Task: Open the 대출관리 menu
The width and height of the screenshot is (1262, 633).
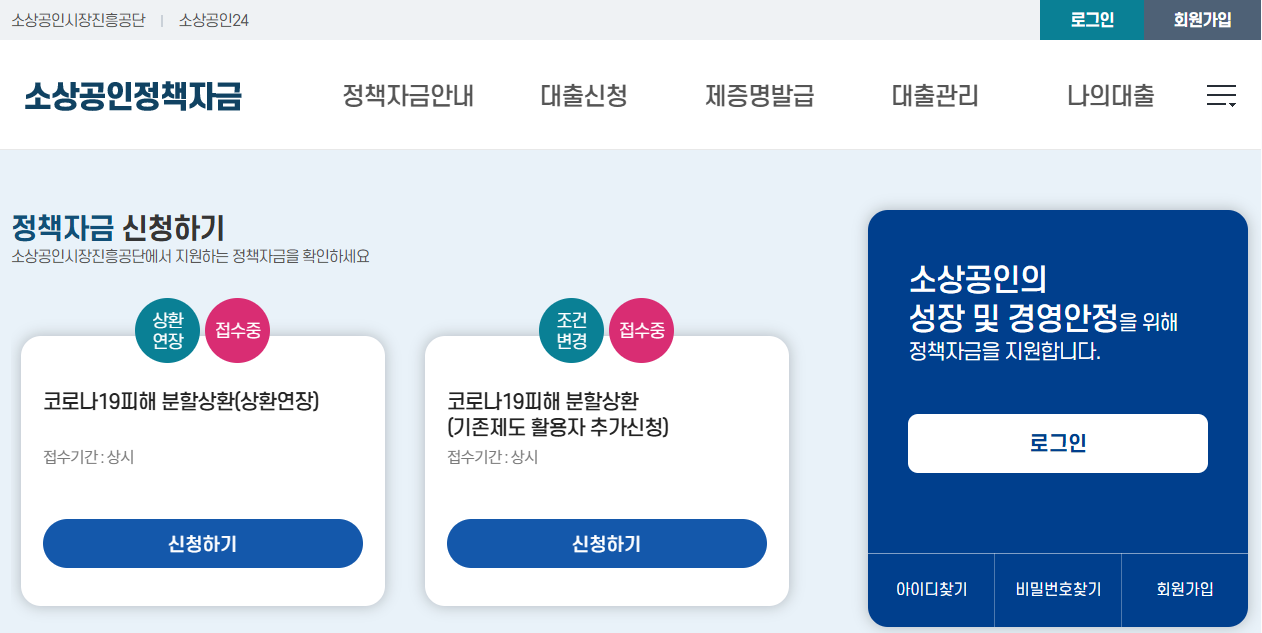Action: click(936, 94)
